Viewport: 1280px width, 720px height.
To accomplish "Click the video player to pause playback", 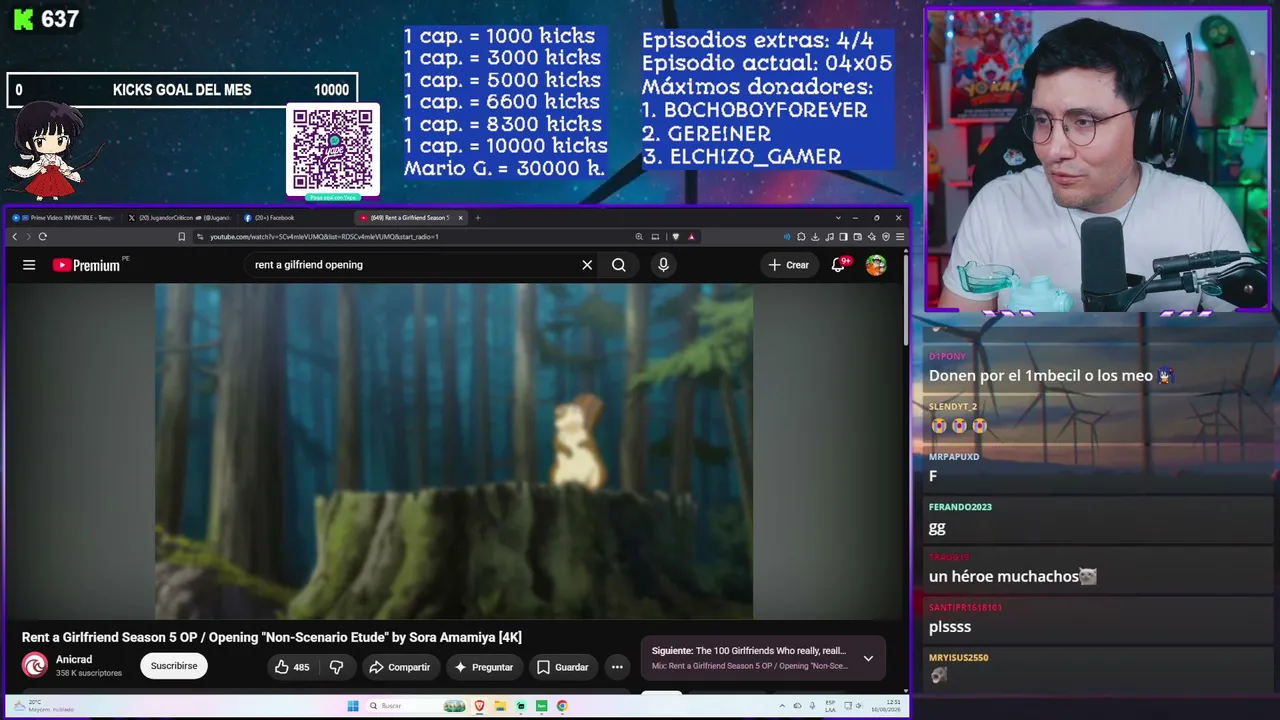I will (x=454, y=451).
